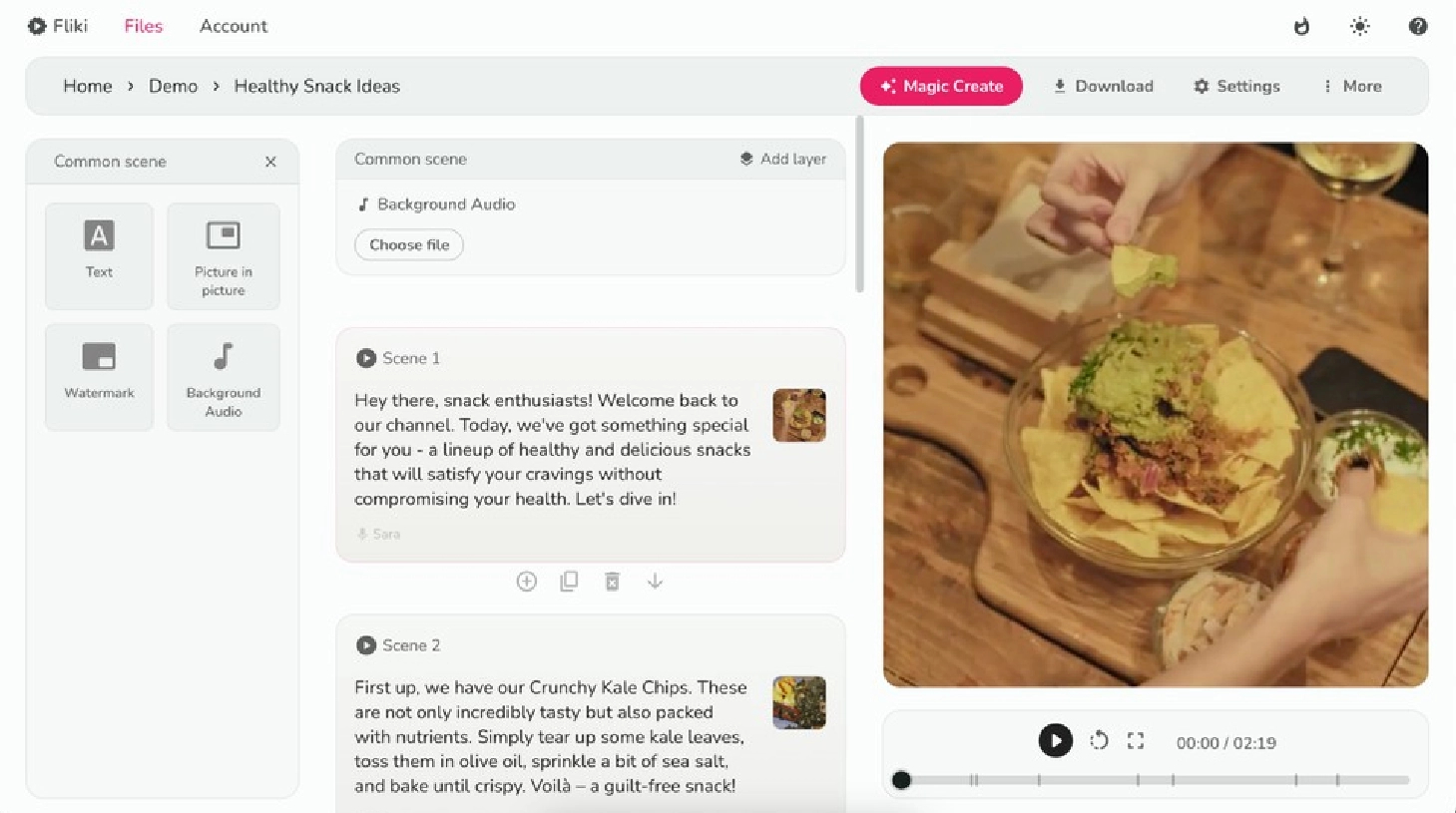
Task: Open the More options menu
Action: tap(1352, 86)
